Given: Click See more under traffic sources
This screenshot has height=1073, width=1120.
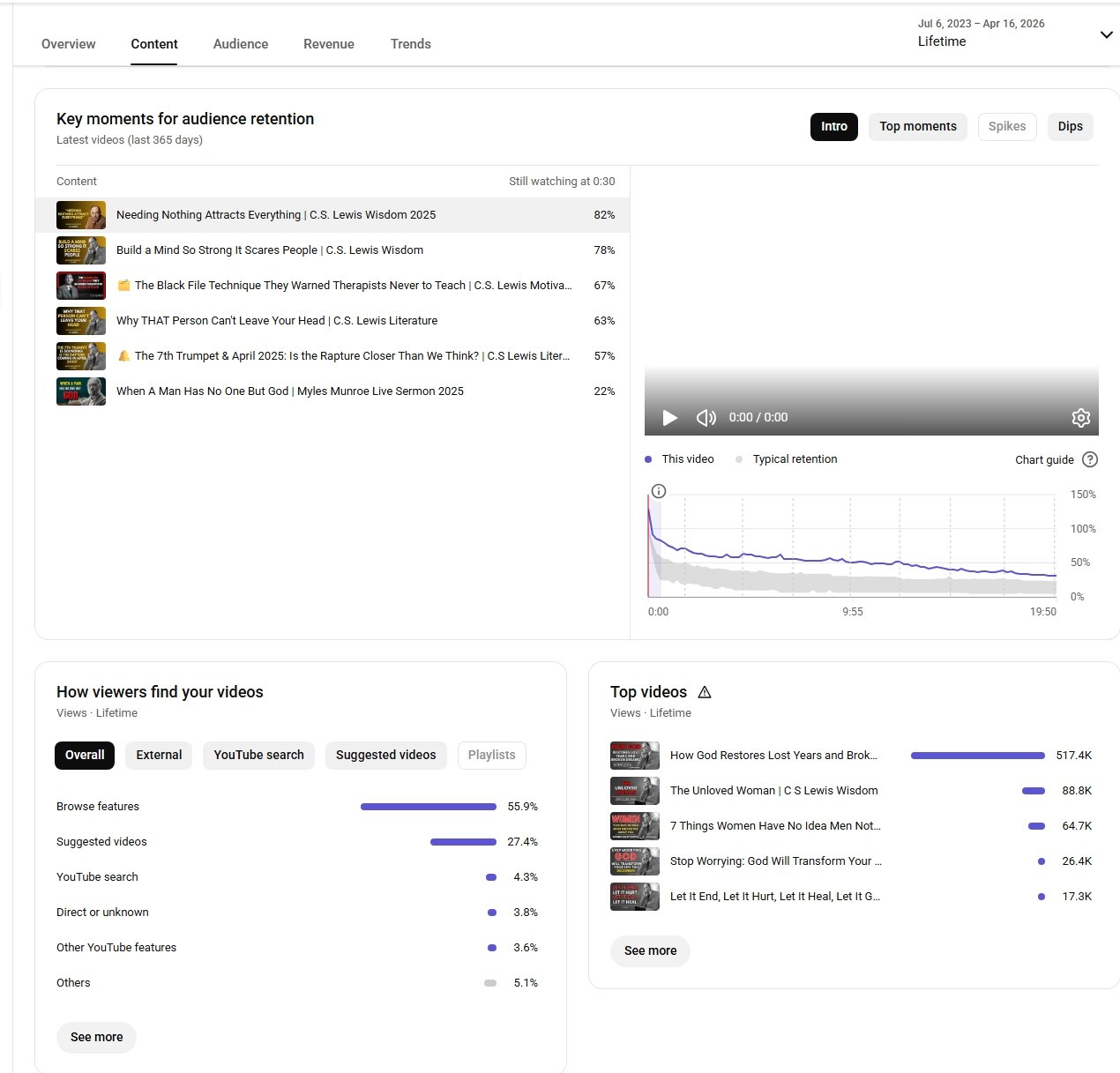Looking at the screenshot, I should pos(96,1038).
